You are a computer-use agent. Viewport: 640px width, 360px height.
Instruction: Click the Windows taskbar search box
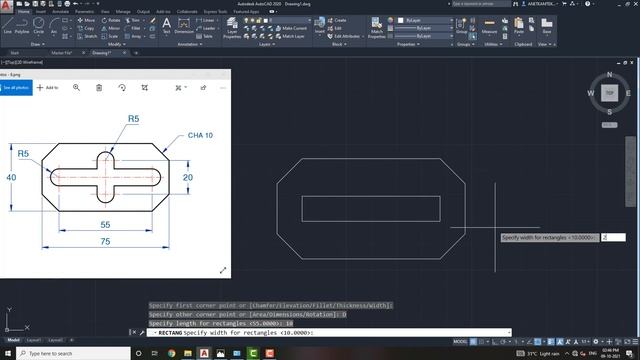[73, 353]
